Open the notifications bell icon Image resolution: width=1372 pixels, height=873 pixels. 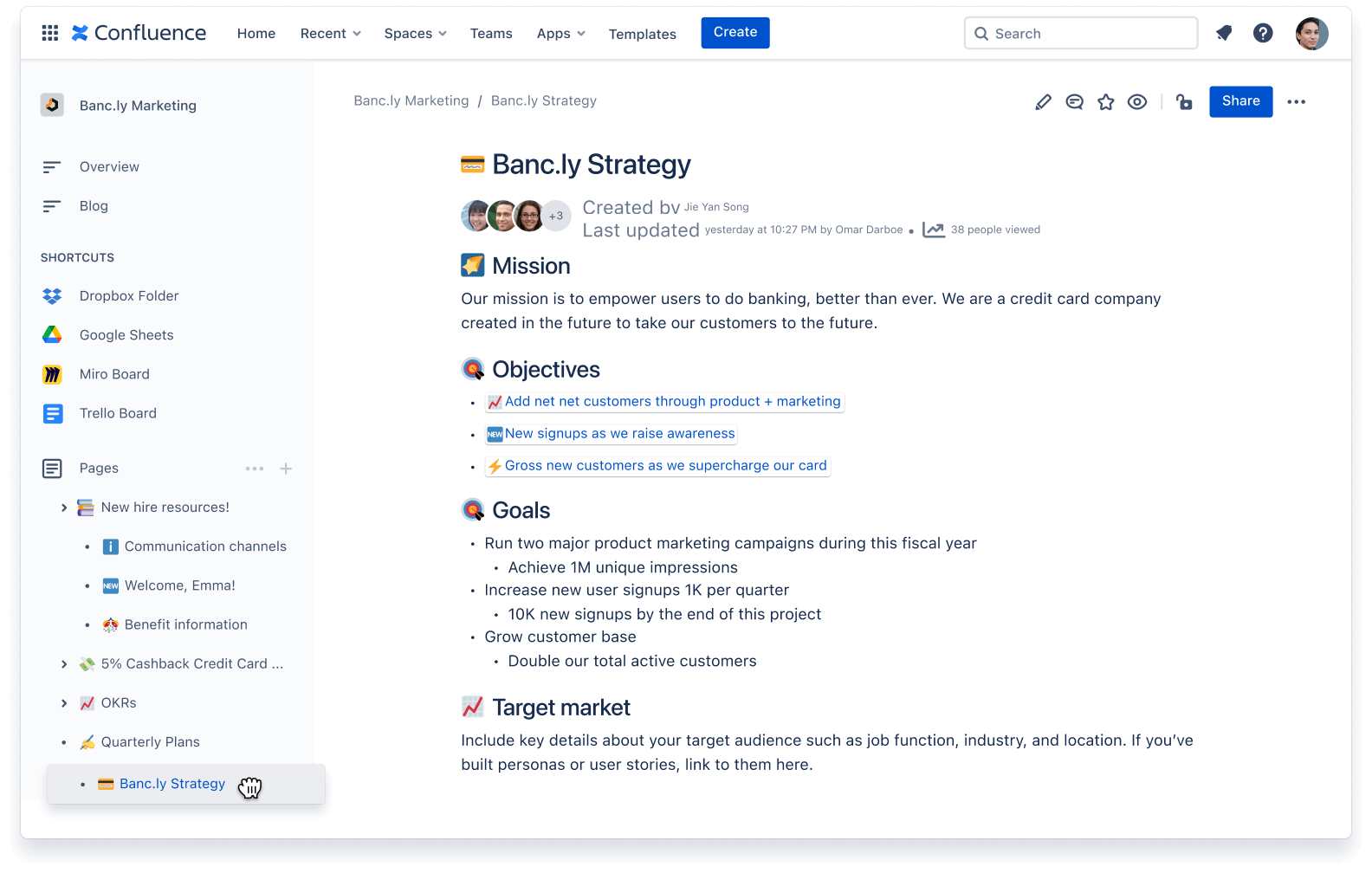(x=1224, y=33)
